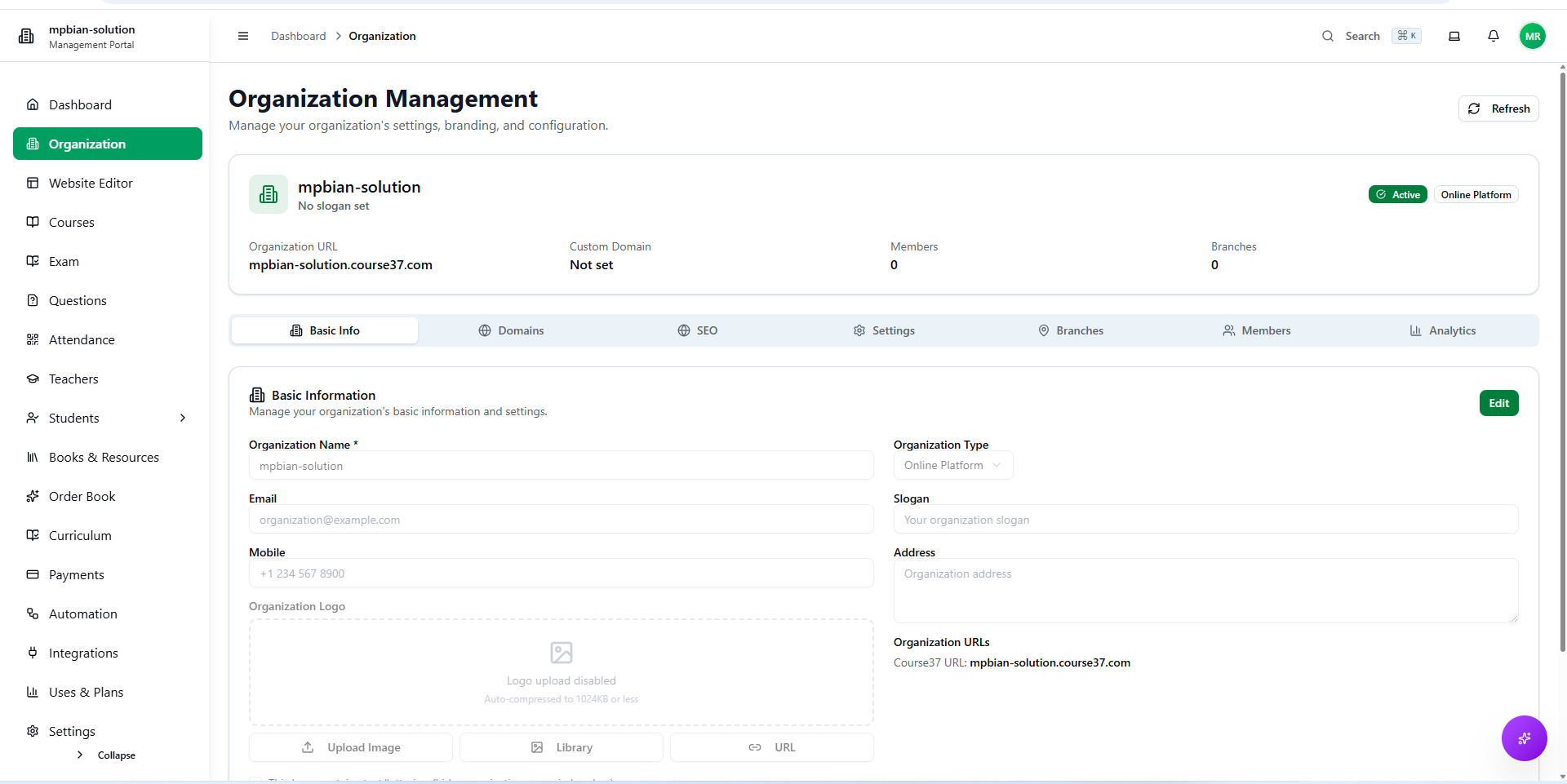Open Website Editor from the sidebar
1567x784 pixels.
point(91,184)
